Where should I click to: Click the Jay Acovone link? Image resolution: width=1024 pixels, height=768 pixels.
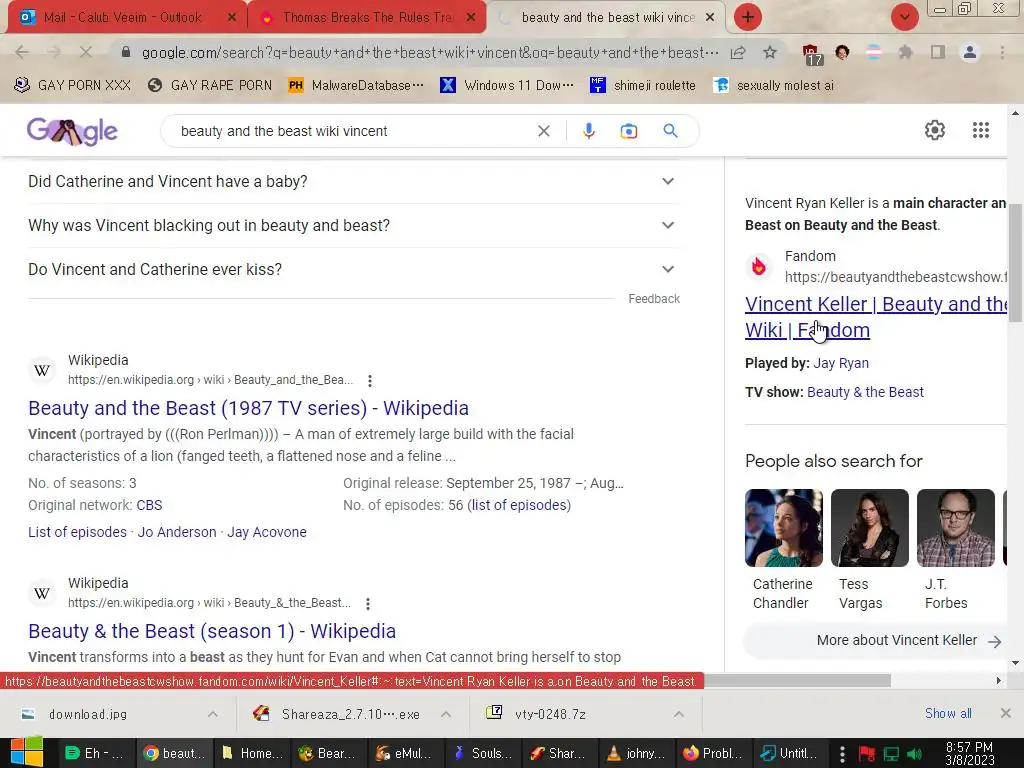(x=266, y=532)
